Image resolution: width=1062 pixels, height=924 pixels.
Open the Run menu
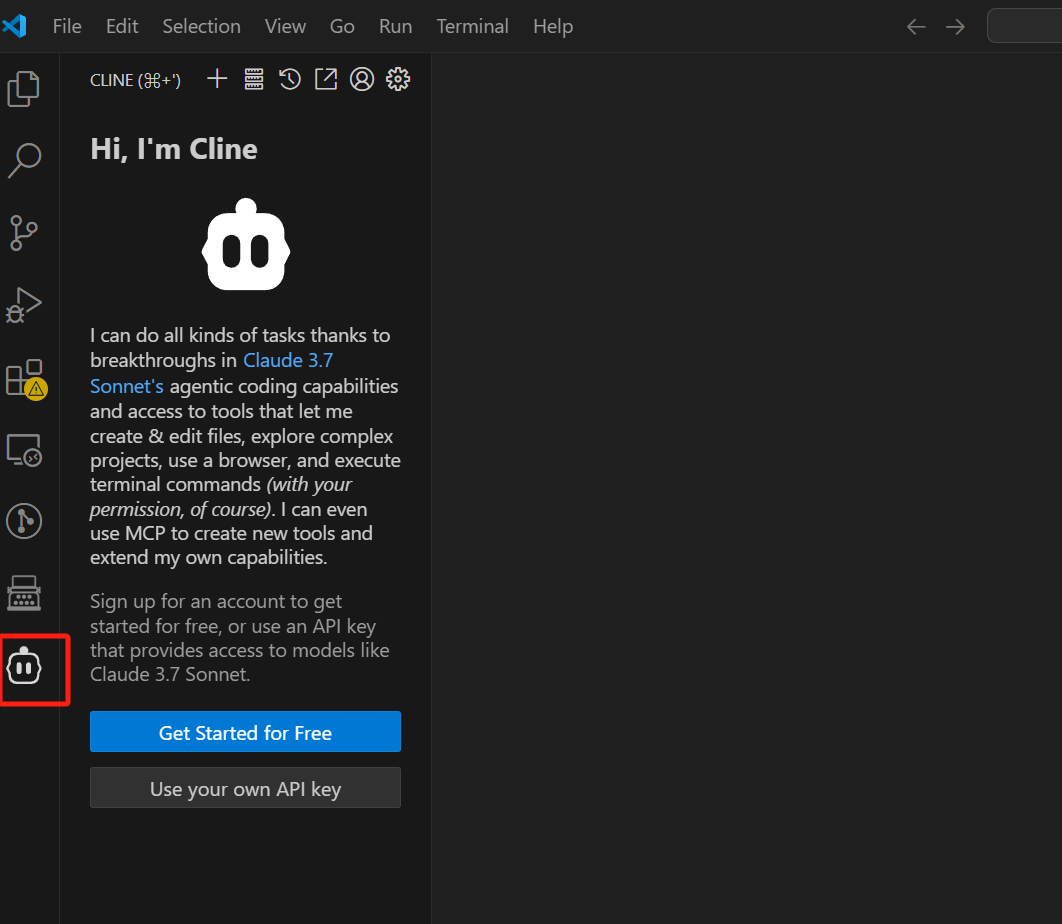(x=396, y=26)
